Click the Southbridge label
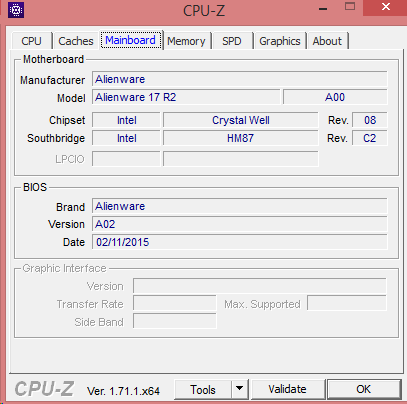 (56, 138)
